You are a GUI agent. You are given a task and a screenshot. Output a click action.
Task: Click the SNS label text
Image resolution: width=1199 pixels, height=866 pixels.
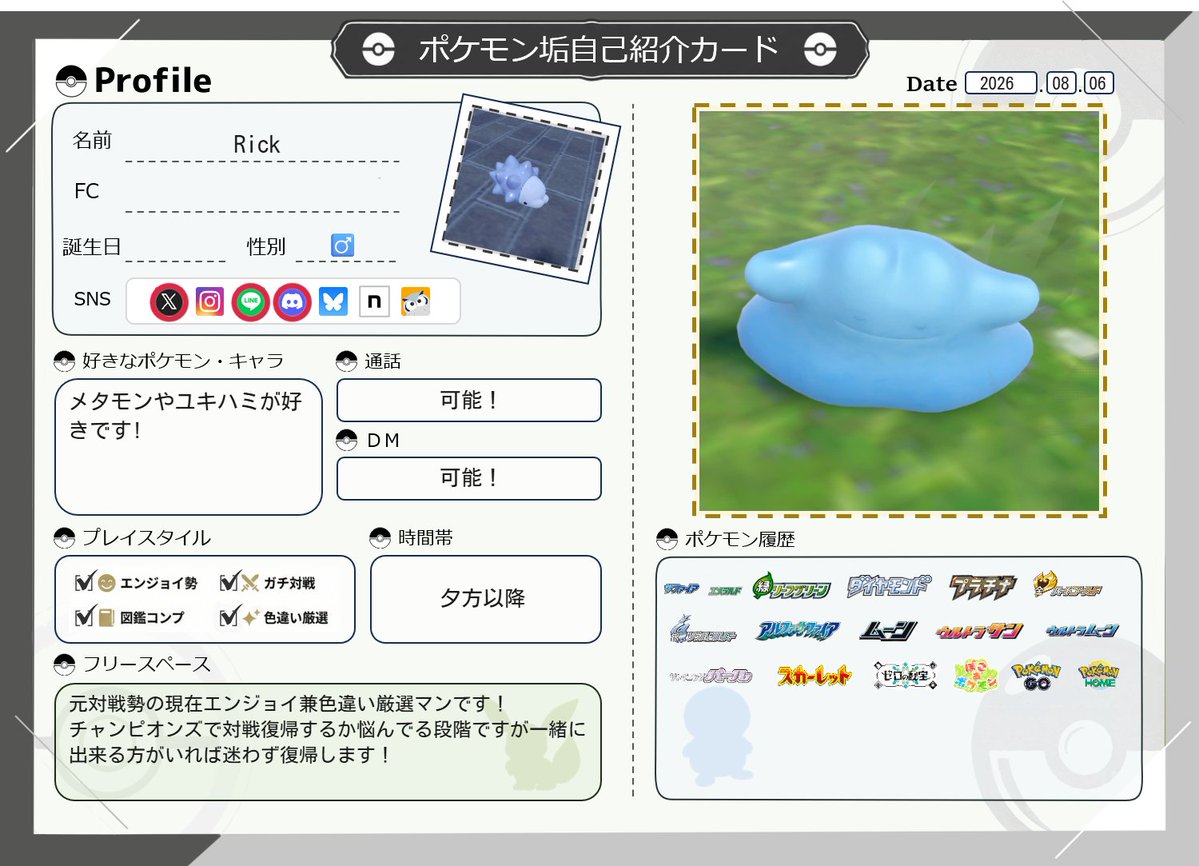pyautogui.click(x=92, y=299)
